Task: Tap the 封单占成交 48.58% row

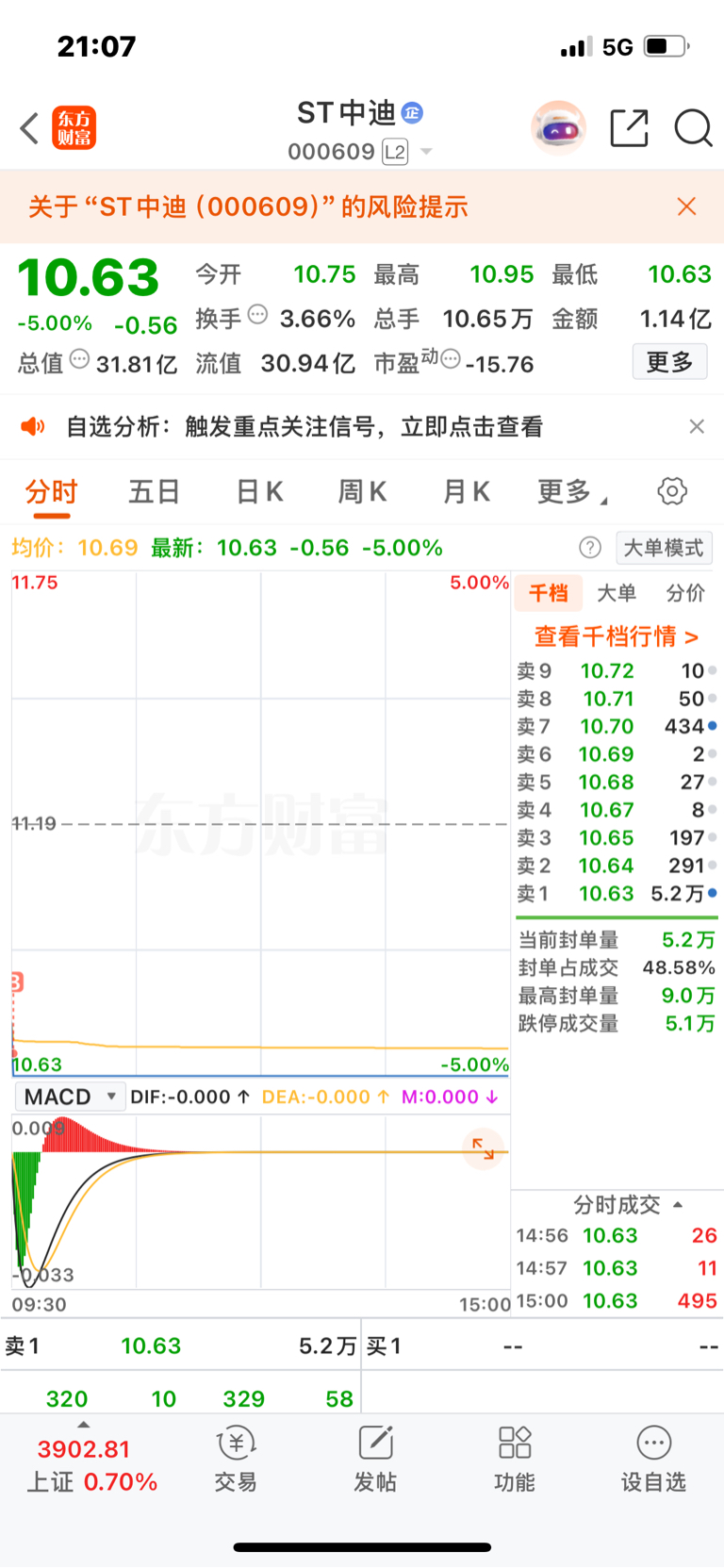Action: (617, 967)
